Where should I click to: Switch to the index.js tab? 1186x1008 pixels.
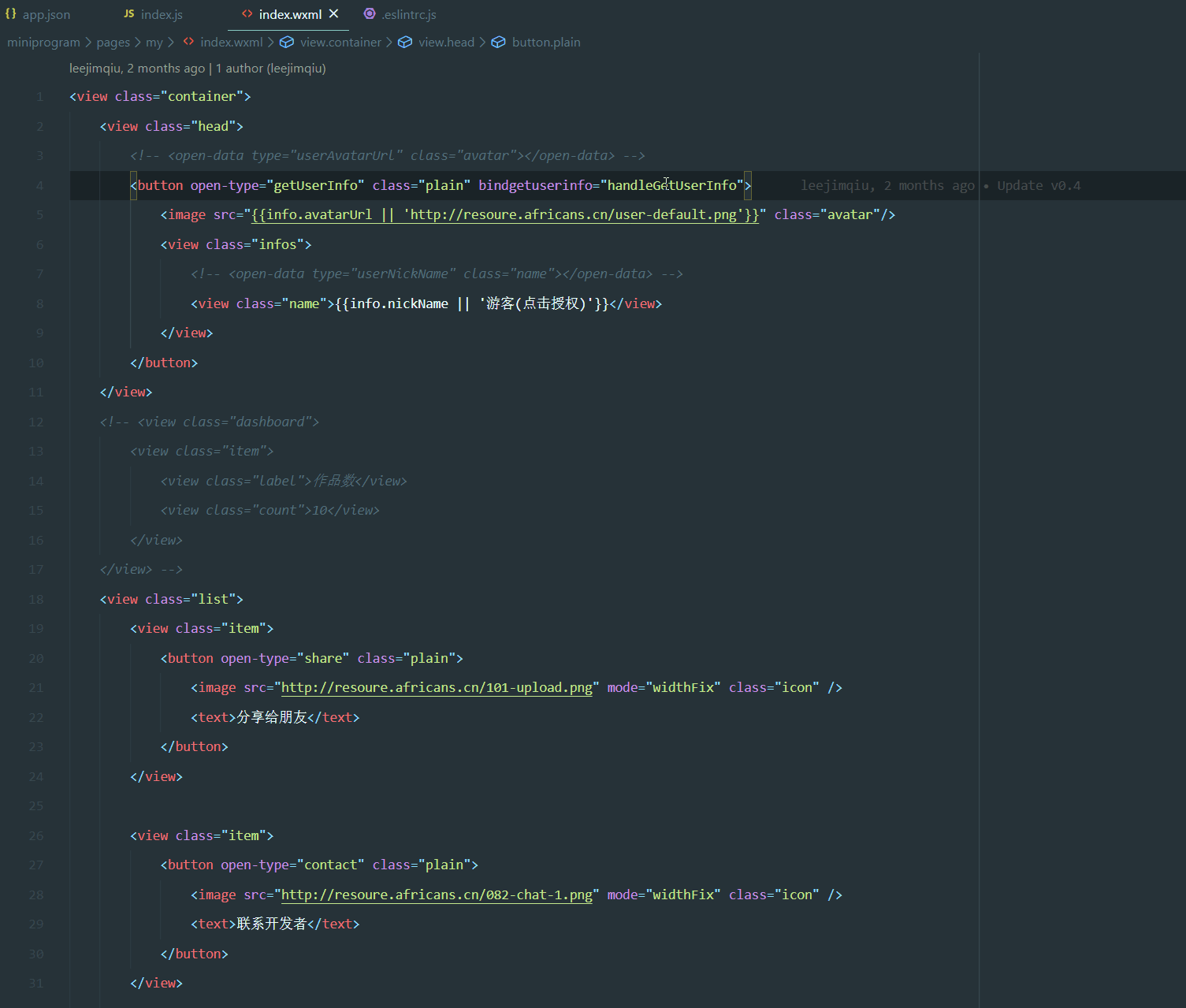coord(153,14)
